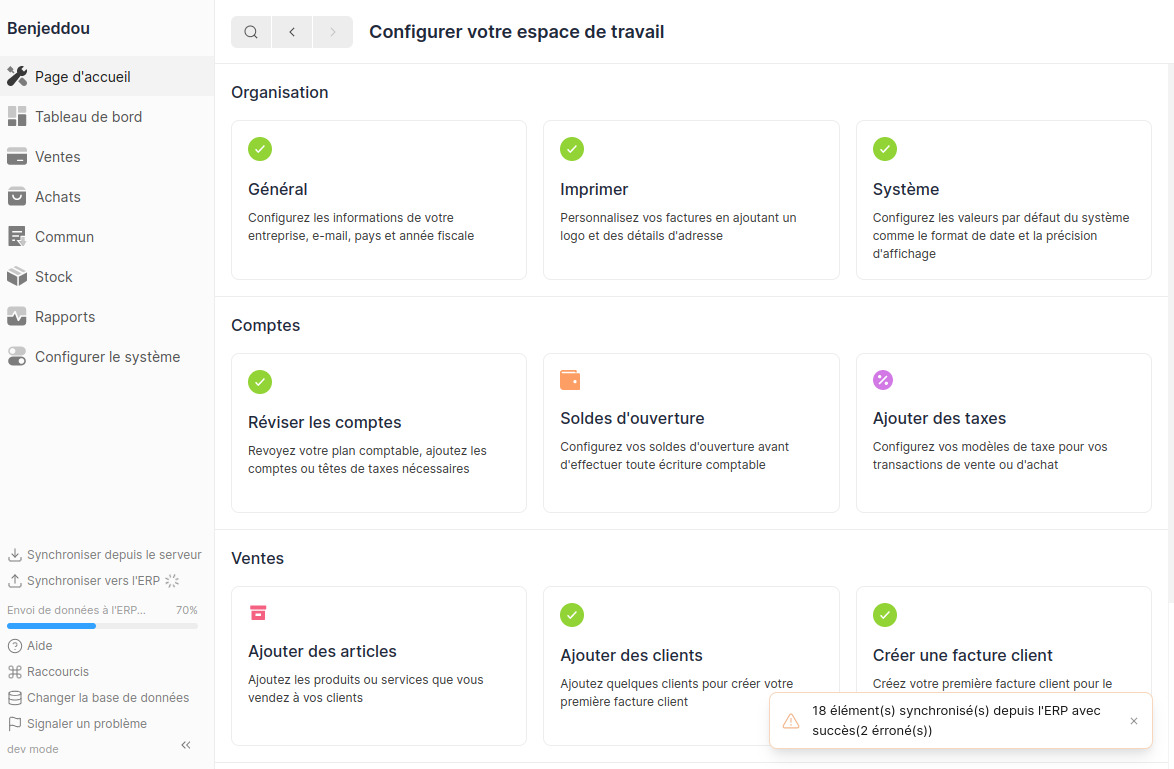Image resolution: width=1174 pixels, height=769 pixels.
Task: Click the ERP sync progress bar
Action: [x=102, y=626]
